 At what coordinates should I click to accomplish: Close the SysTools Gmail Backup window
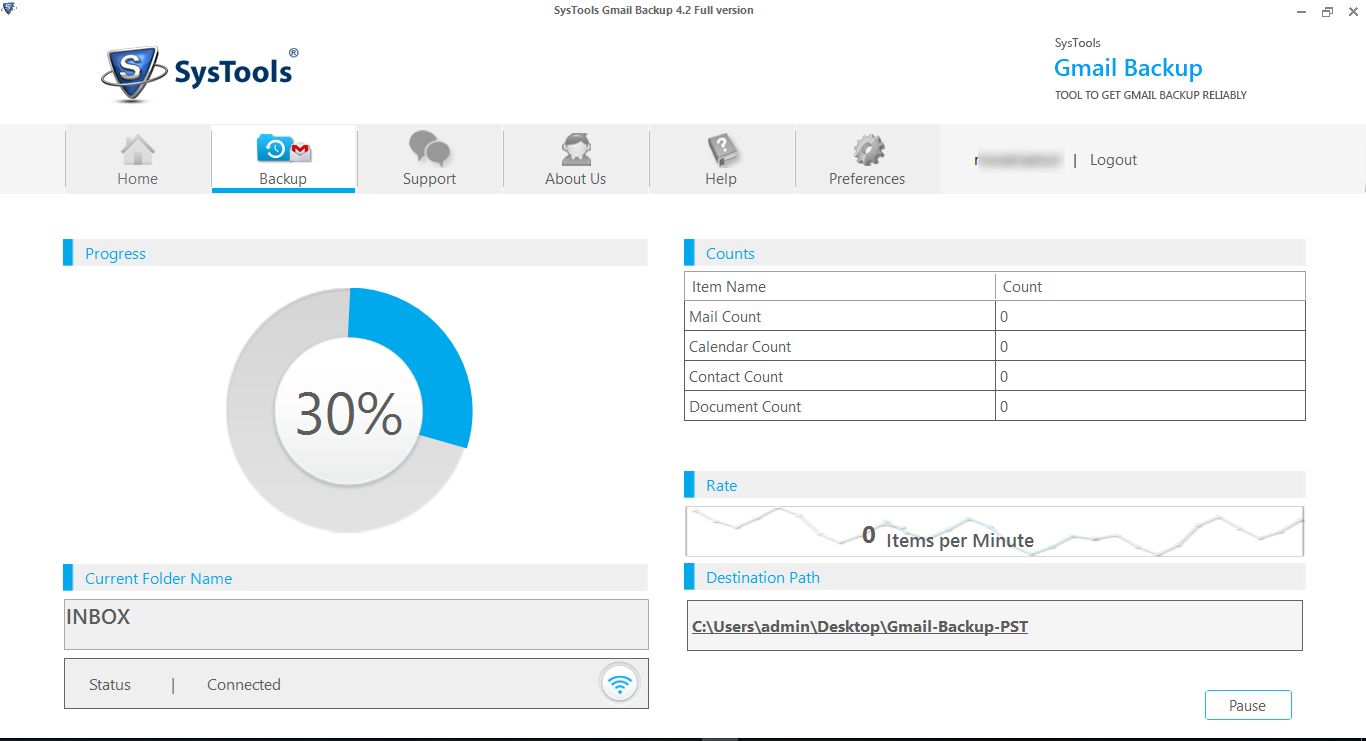[x=1352, y=12]
